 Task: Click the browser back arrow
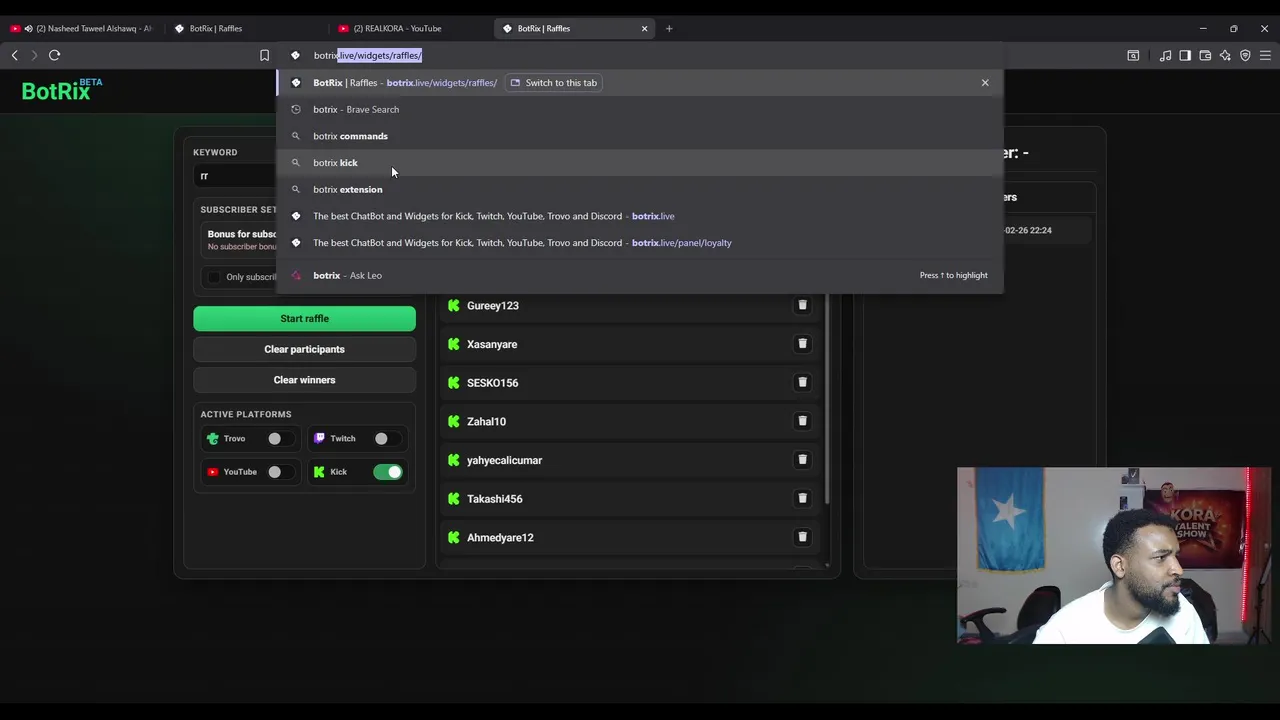pos(15,55)
